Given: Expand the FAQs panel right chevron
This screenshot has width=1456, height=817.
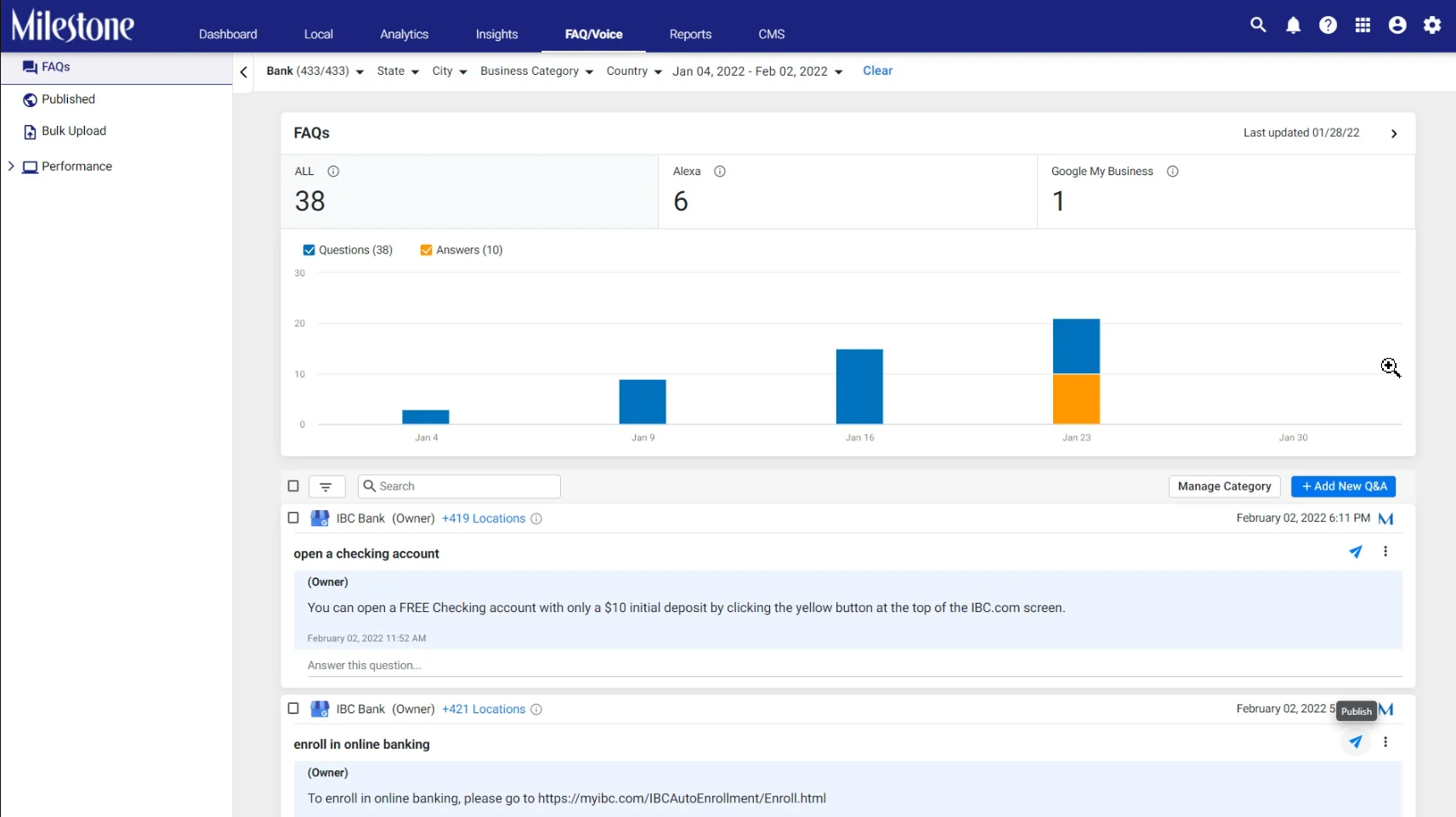Looking at the screenshot, I should tap(1394, 133).
